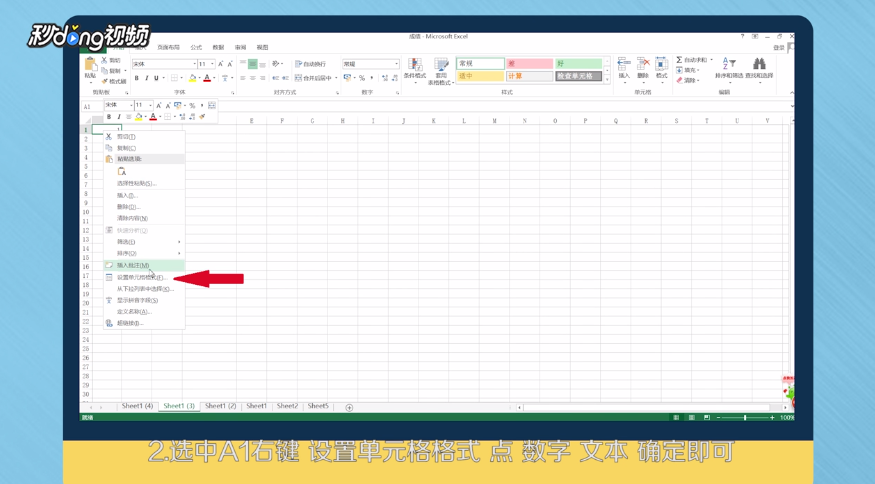This screenshot has height=484, width=875.
Task: Click the Paste clipboard icon in ribbon
Action: coord(90,63)
